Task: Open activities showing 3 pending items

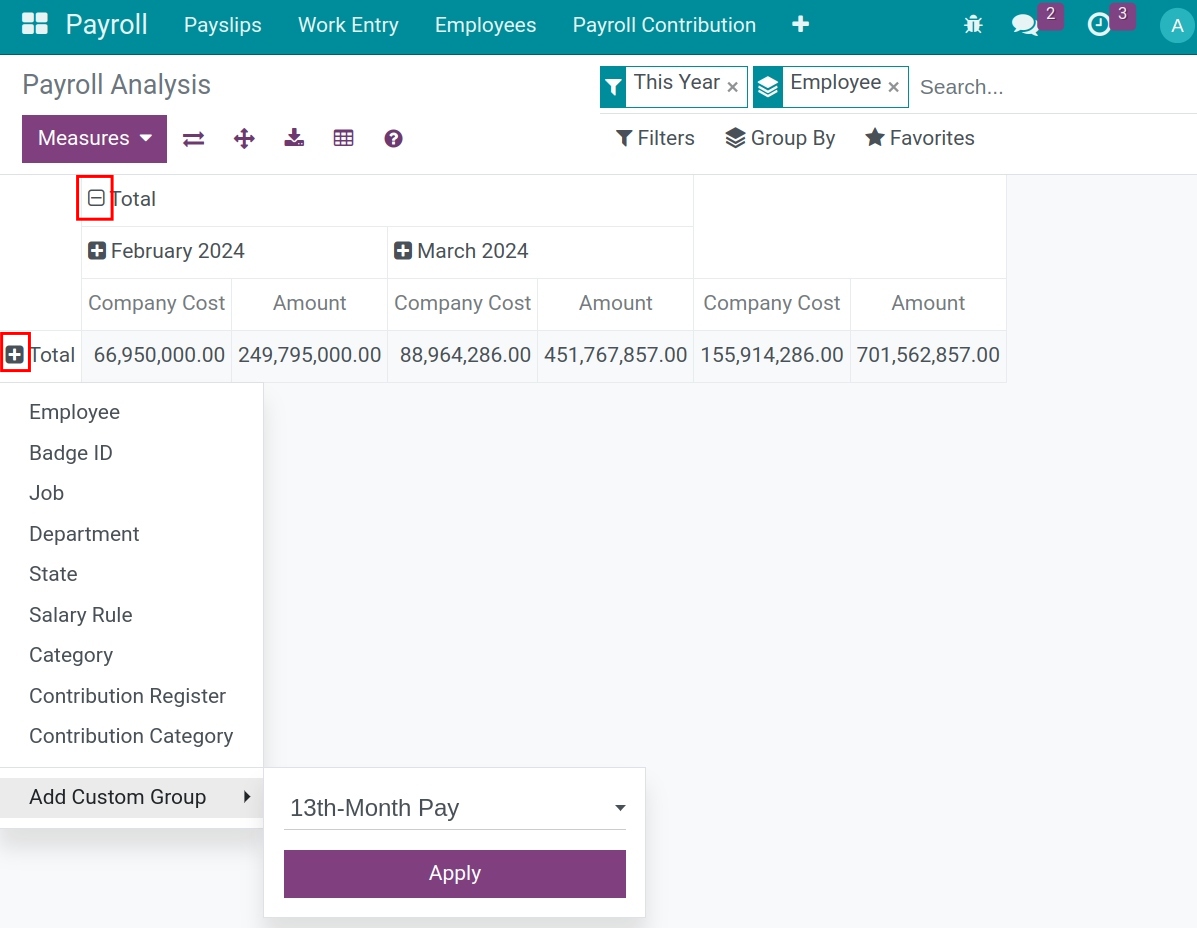Action: click(x=1100, y=25)
